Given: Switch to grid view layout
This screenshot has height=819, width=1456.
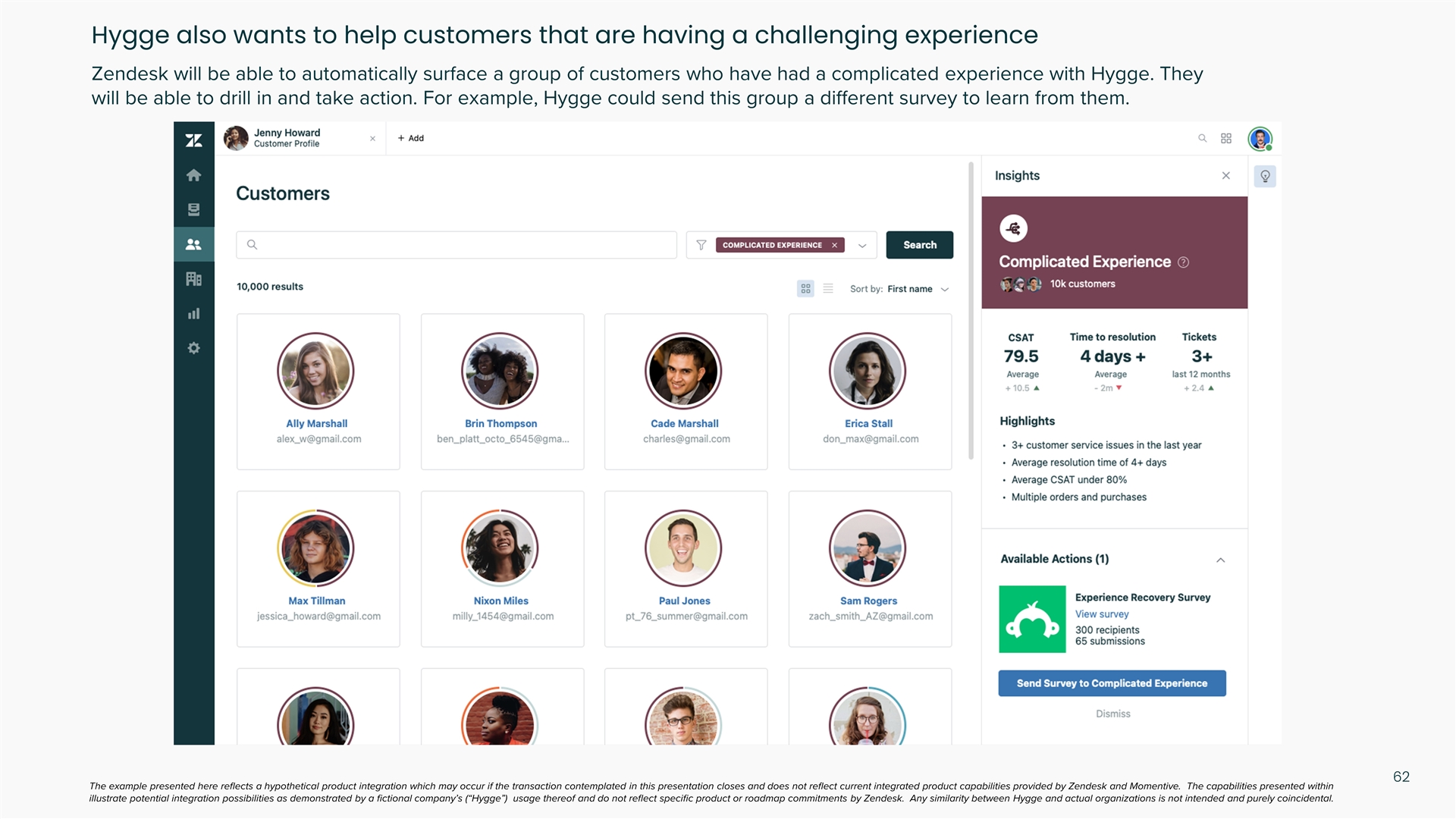Looking at the screenshot, I should (x=805, y=289).
